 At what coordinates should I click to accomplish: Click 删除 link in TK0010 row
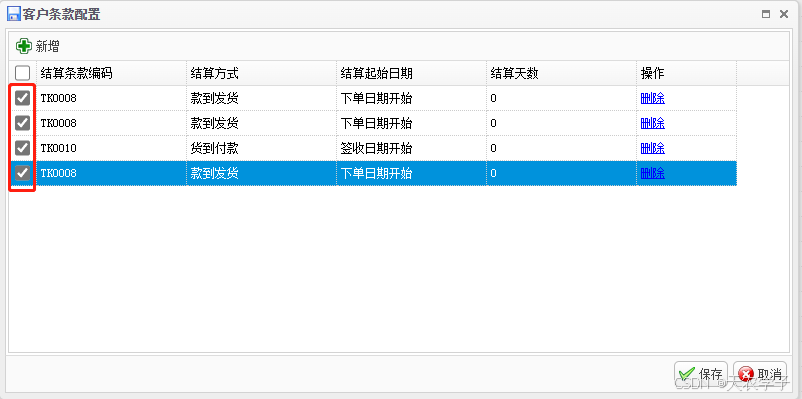pos(653,148)
